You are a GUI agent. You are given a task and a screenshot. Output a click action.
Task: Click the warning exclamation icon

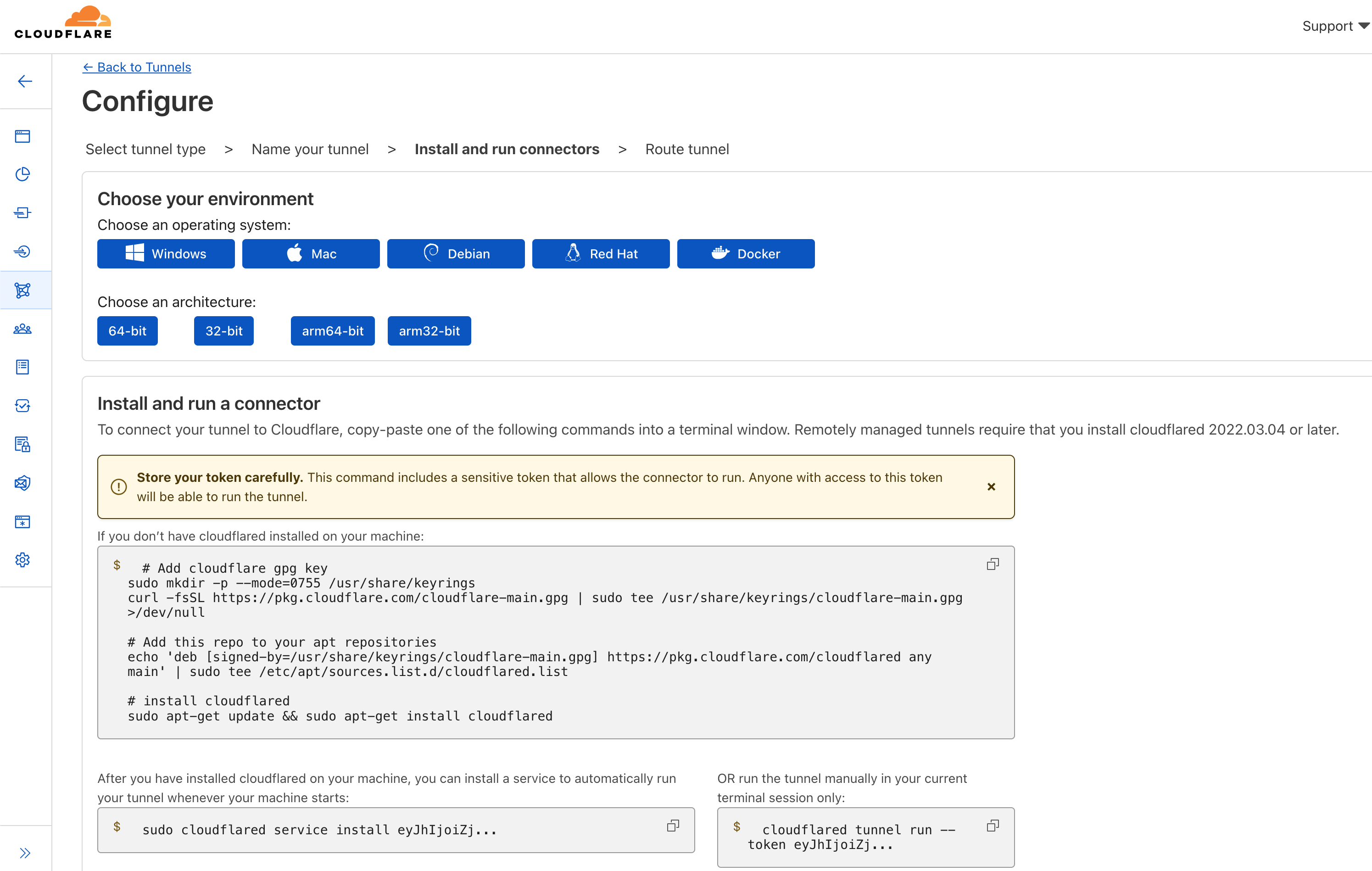pos(118,487)
